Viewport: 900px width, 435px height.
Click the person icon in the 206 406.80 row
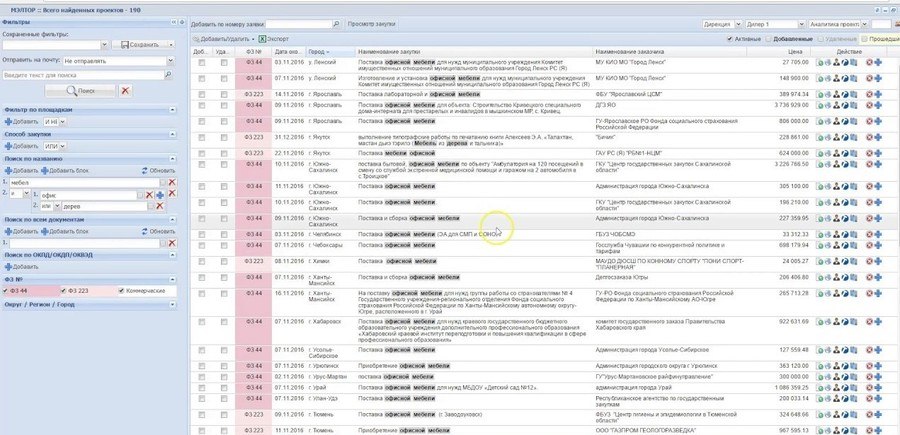(x=837, y=277)
